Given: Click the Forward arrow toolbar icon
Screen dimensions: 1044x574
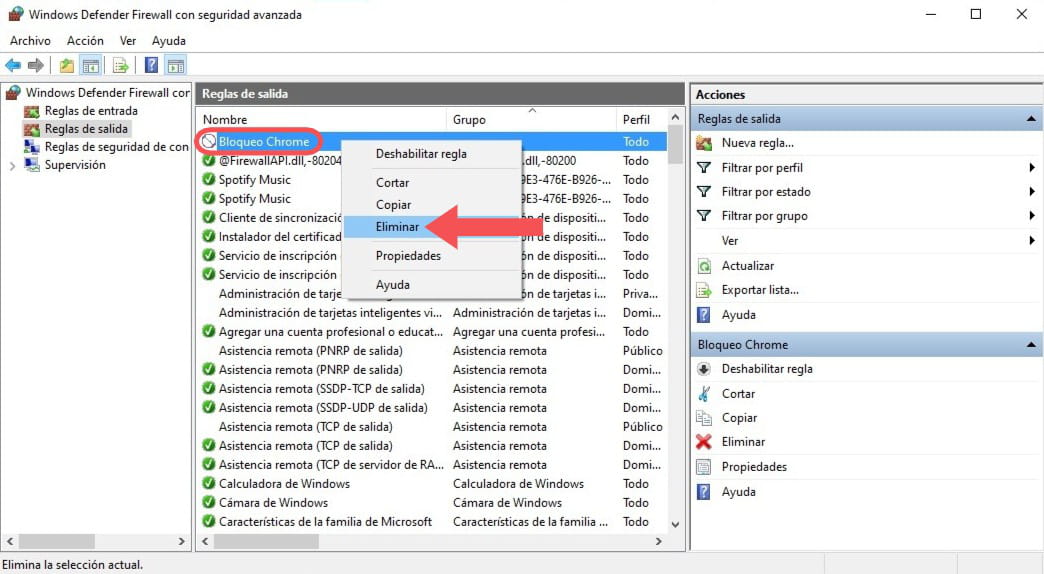Looking at the screenshot, I should click(36, 65).
